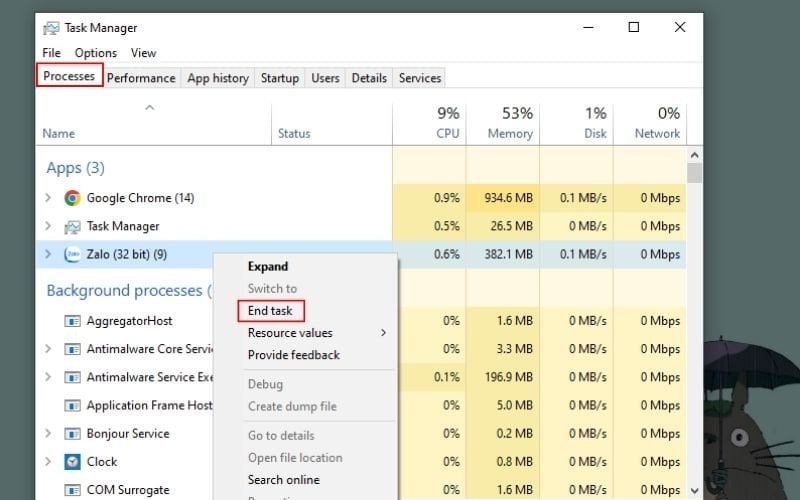Open the View menu
This screenshot has width=800, height=500.
(143, 53)
